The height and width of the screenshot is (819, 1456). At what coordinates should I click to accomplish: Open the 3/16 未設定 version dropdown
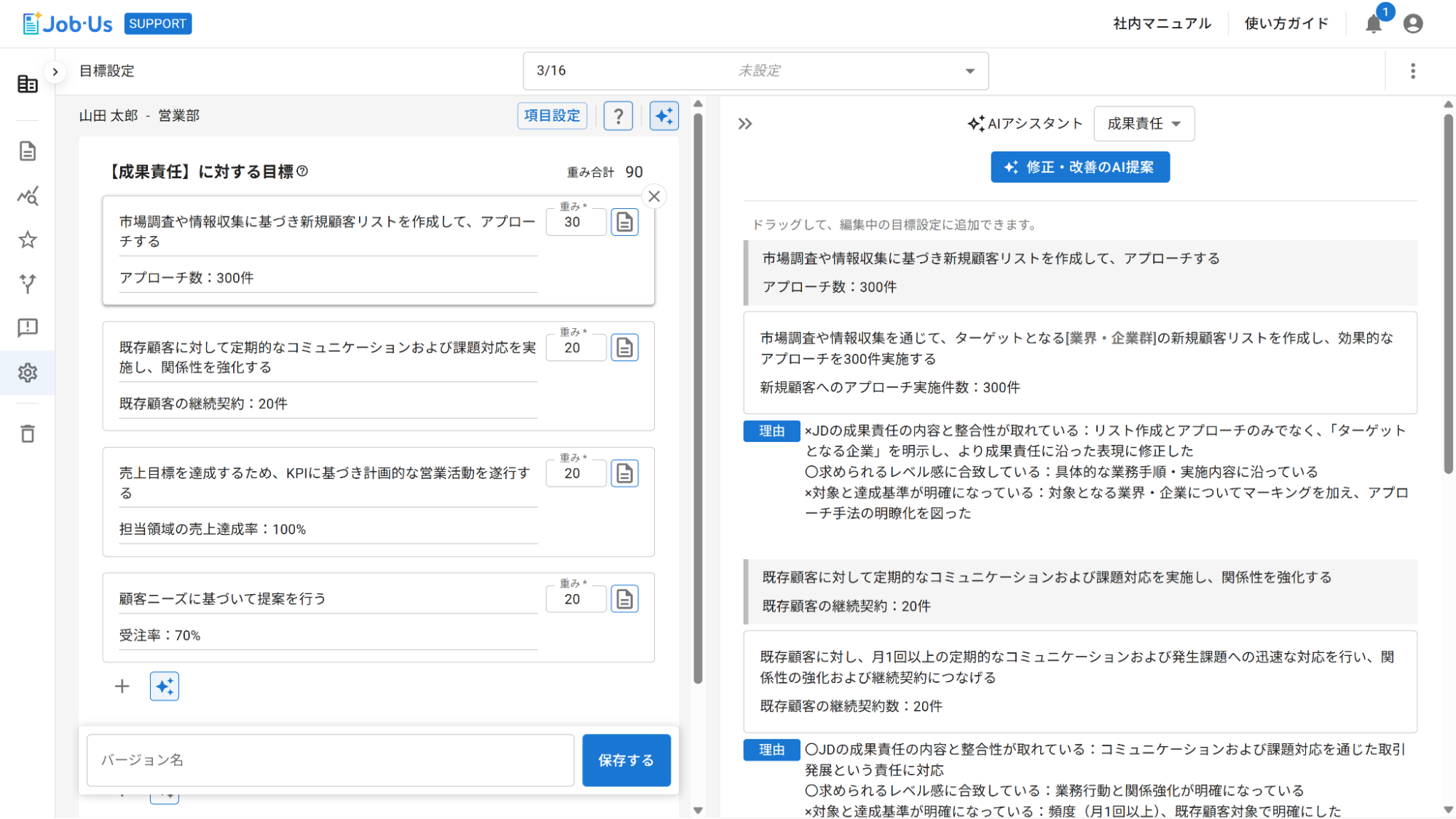pos(755,71)
